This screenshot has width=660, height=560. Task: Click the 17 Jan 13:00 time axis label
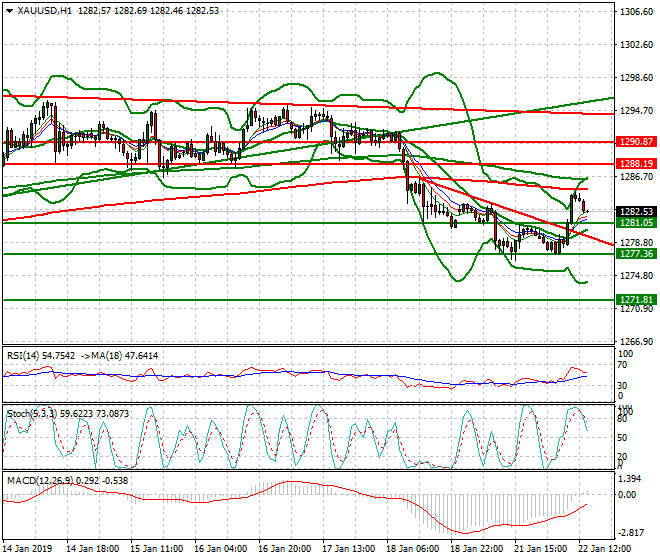tap(349, 549)
